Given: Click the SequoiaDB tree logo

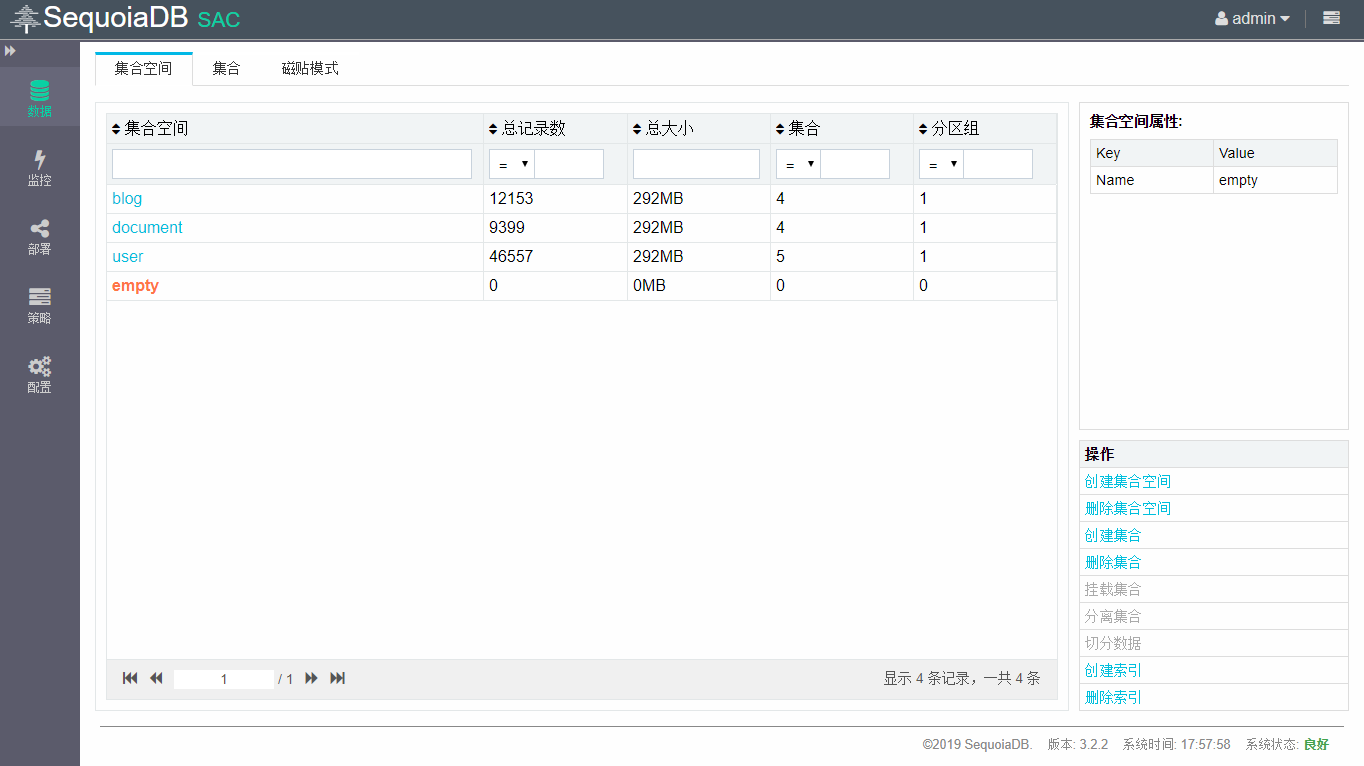Looking at the screenshot, I should point(25,19).
